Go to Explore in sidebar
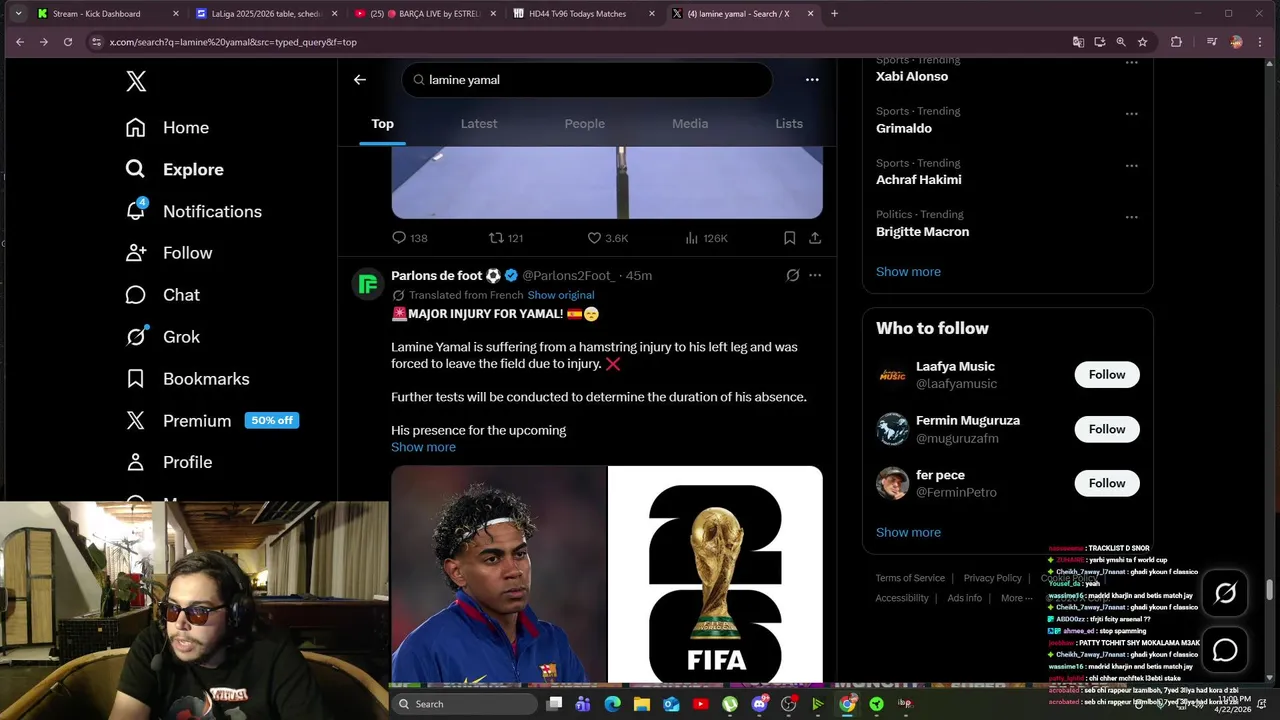 coord(174,170)
